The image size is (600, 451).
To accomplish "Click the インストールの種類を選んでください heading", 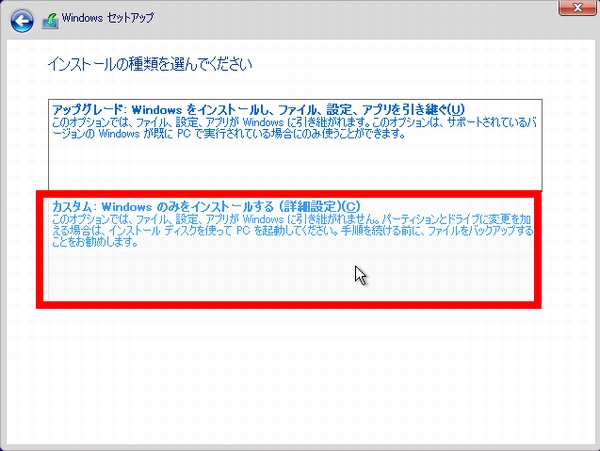I will [150, 64].
